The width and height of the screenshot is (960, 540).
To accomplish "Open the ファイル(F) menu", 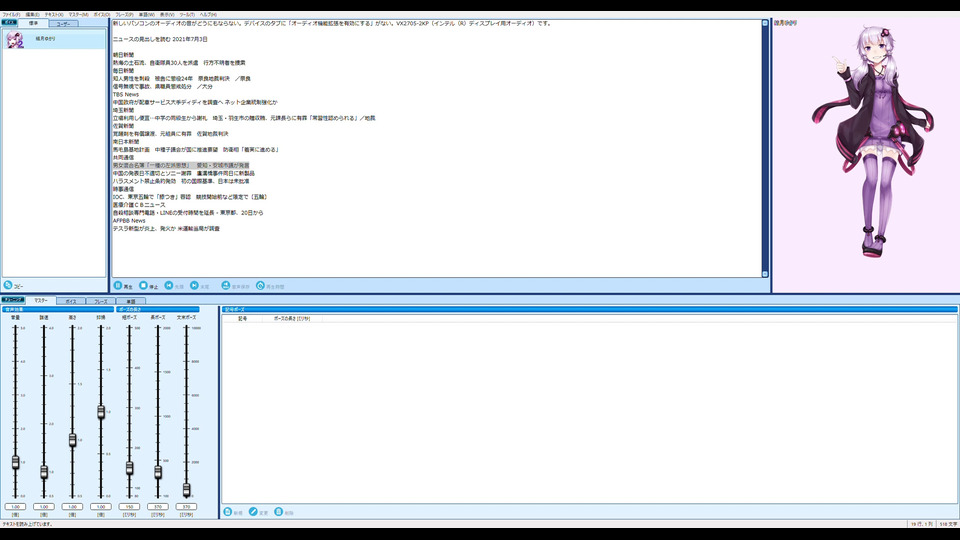I will (x=11, y=14).
